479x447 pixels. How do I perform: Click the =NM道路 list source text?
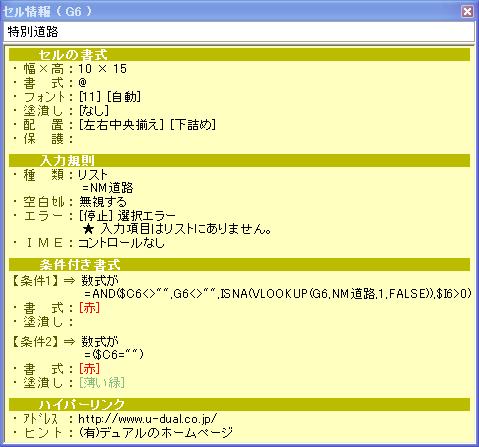(x=108, y=188)
